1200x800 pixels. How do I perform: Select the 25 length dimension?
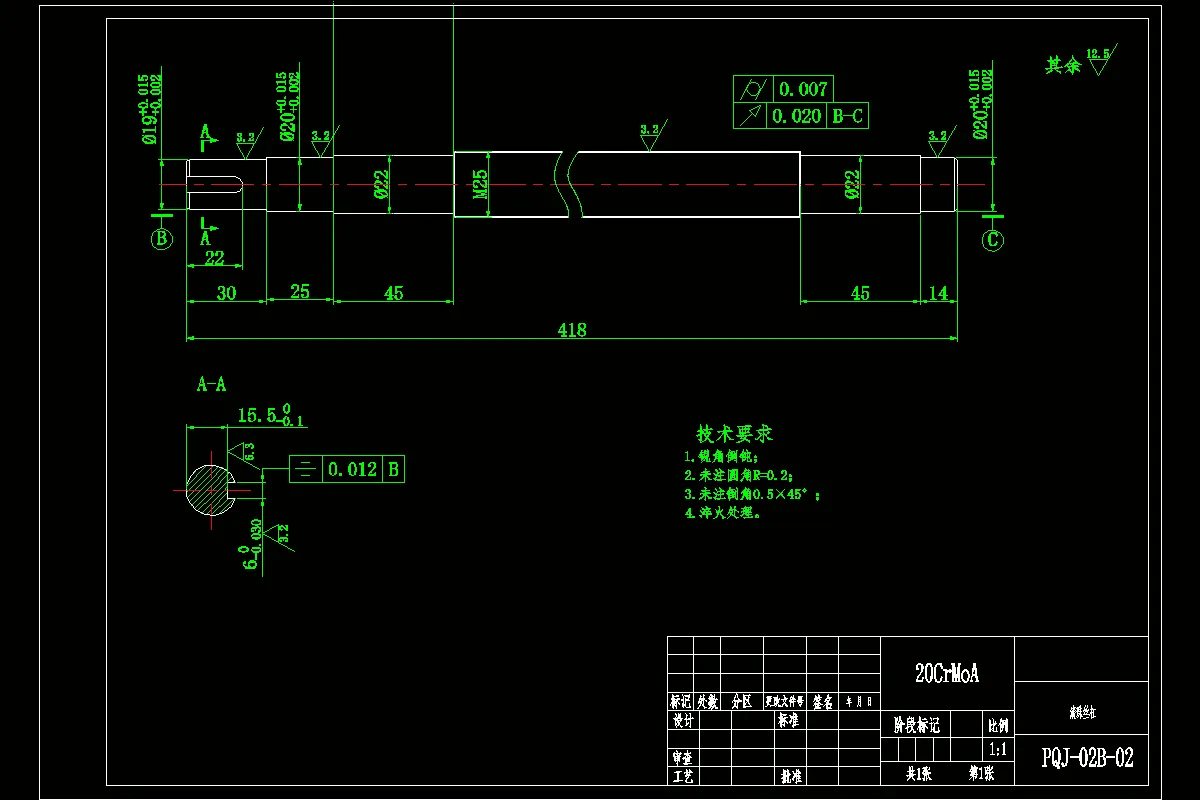[x=299, y=291]
